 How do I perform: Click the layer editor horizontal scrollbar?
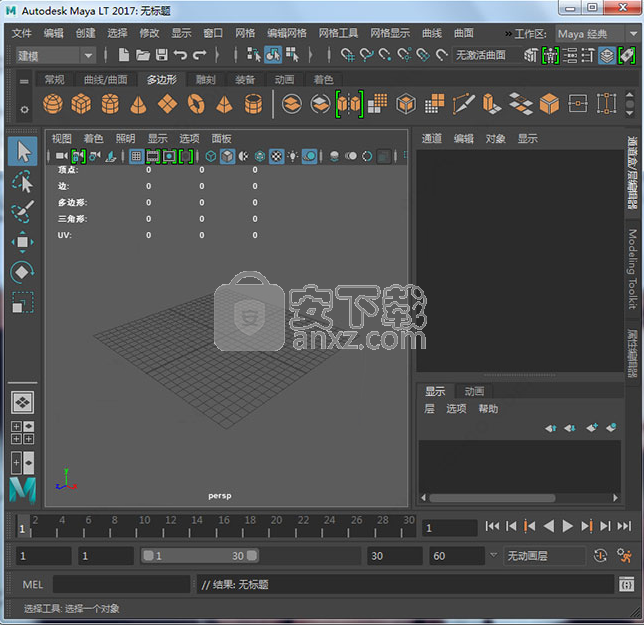[492, 498]
